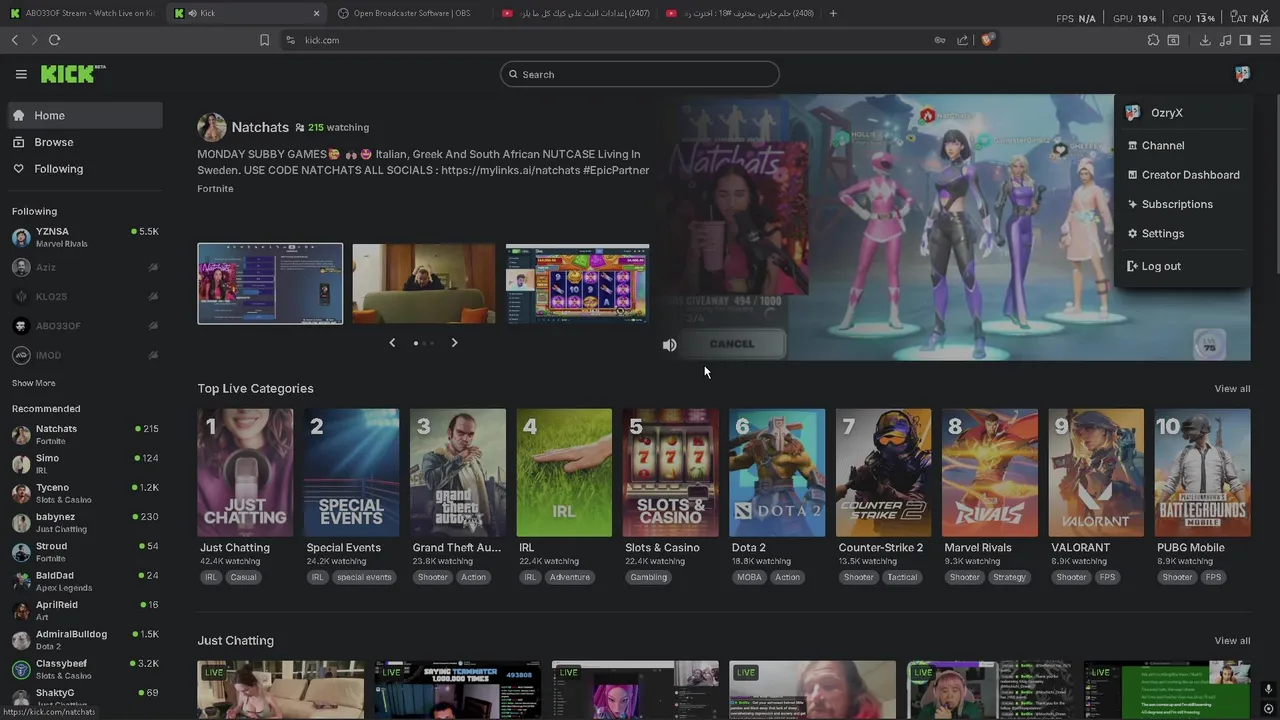The width and height of the screenshot is (1280, 720).
Task: Close the active Kick browser tab
Action: coord(317,13)
